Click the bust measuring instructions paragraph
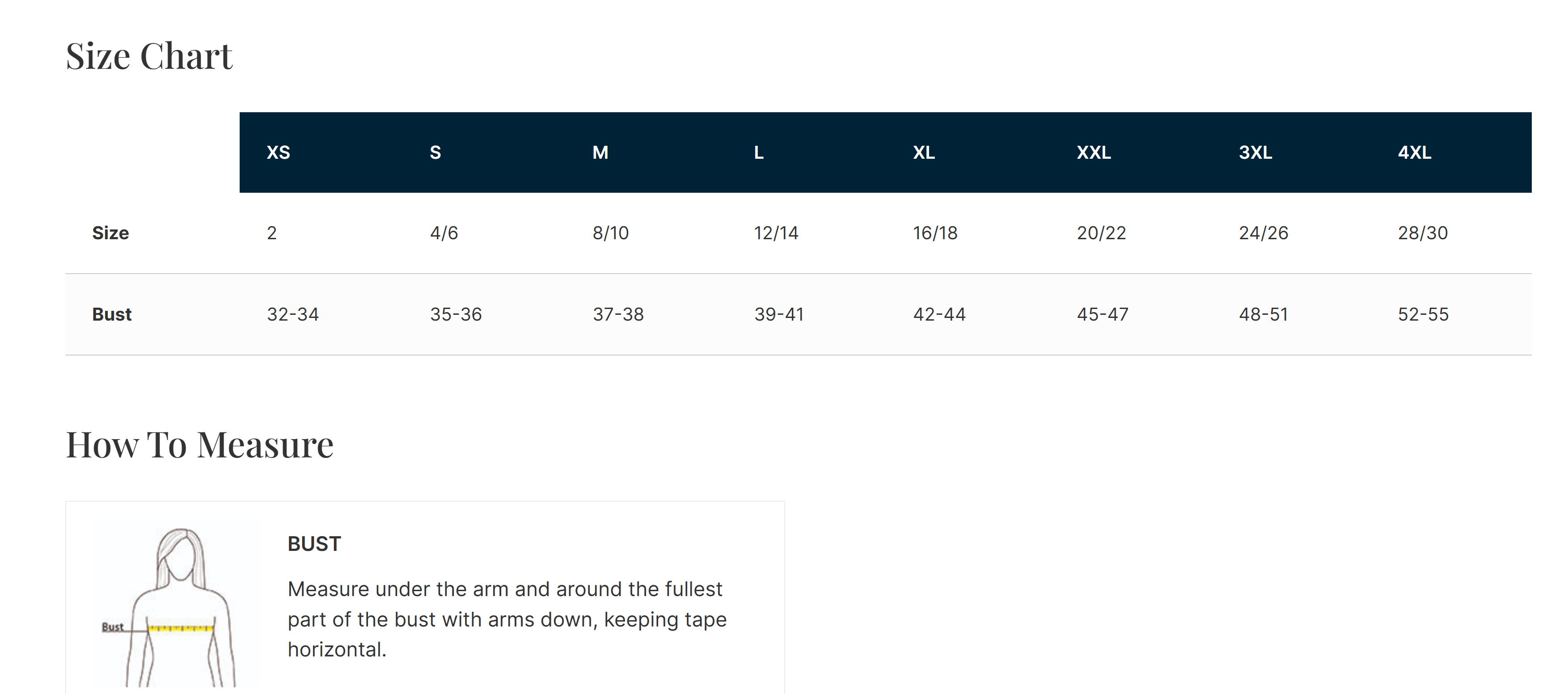Image resolution: width=1568 pixels, height=694 pixels. (x=507, y=619)
